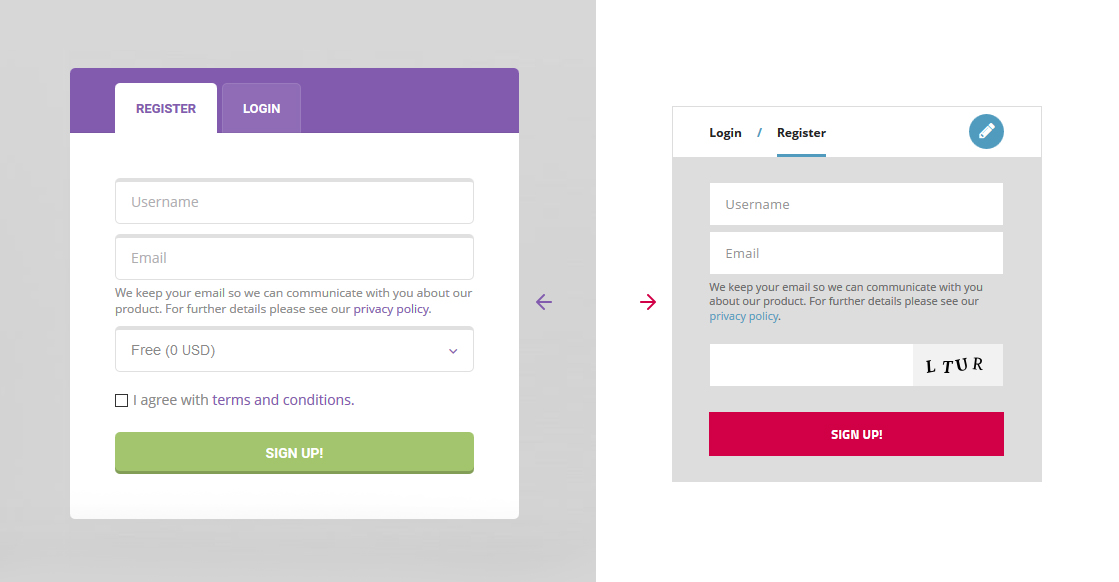
Task: Open the blue privacy policy link
Action: click(x=743, y=316)
